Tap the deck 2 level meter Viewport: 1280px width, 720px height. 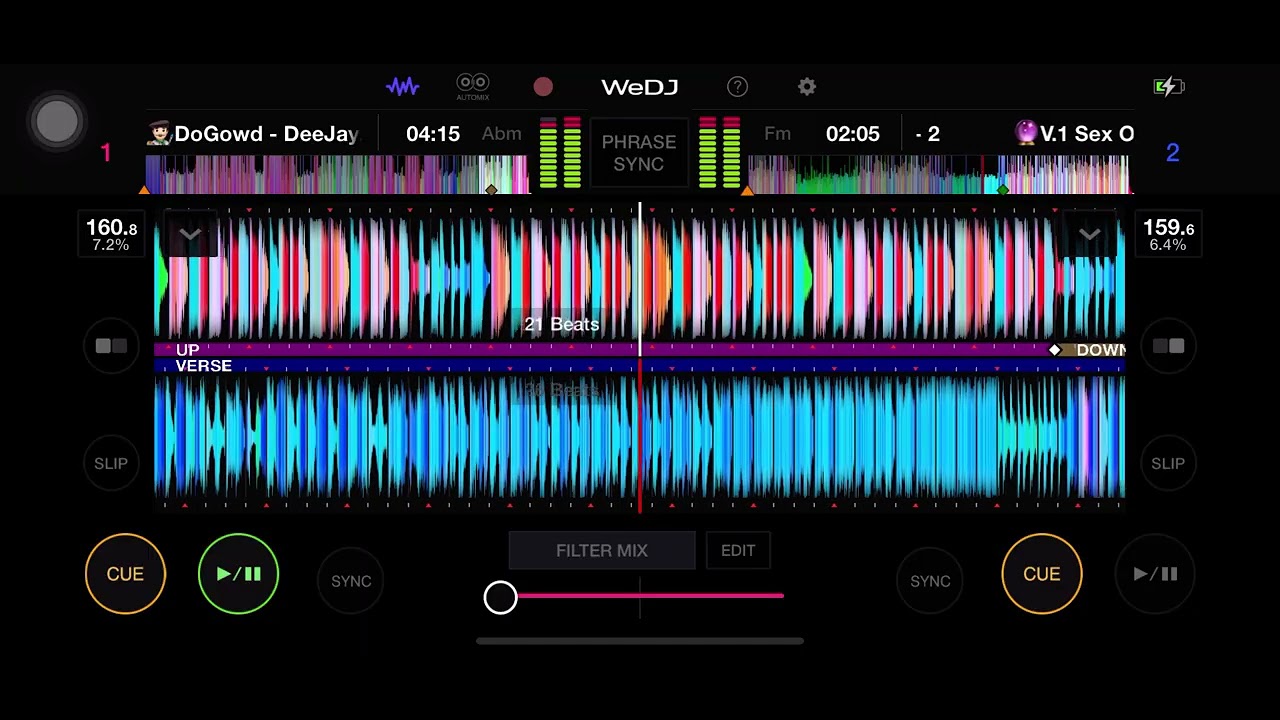719,153
